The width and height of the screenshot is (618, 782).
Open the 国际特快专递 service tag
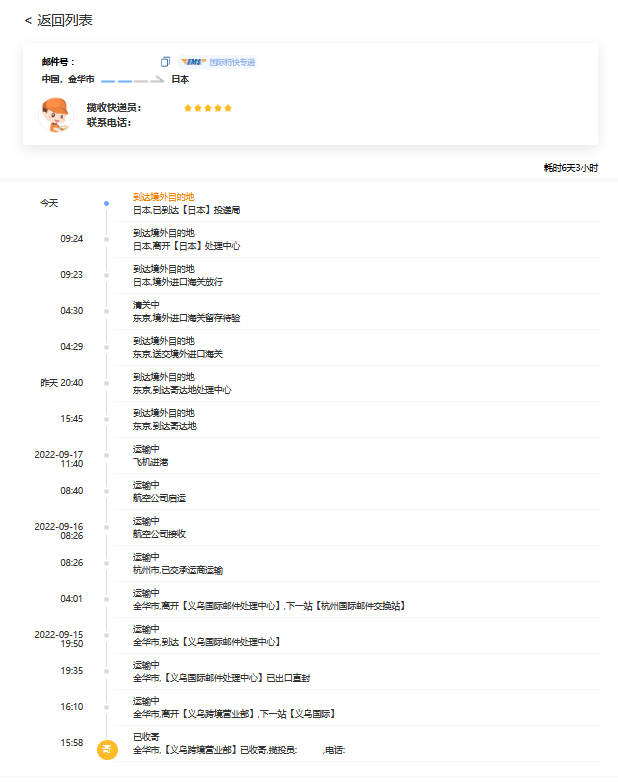232,62
